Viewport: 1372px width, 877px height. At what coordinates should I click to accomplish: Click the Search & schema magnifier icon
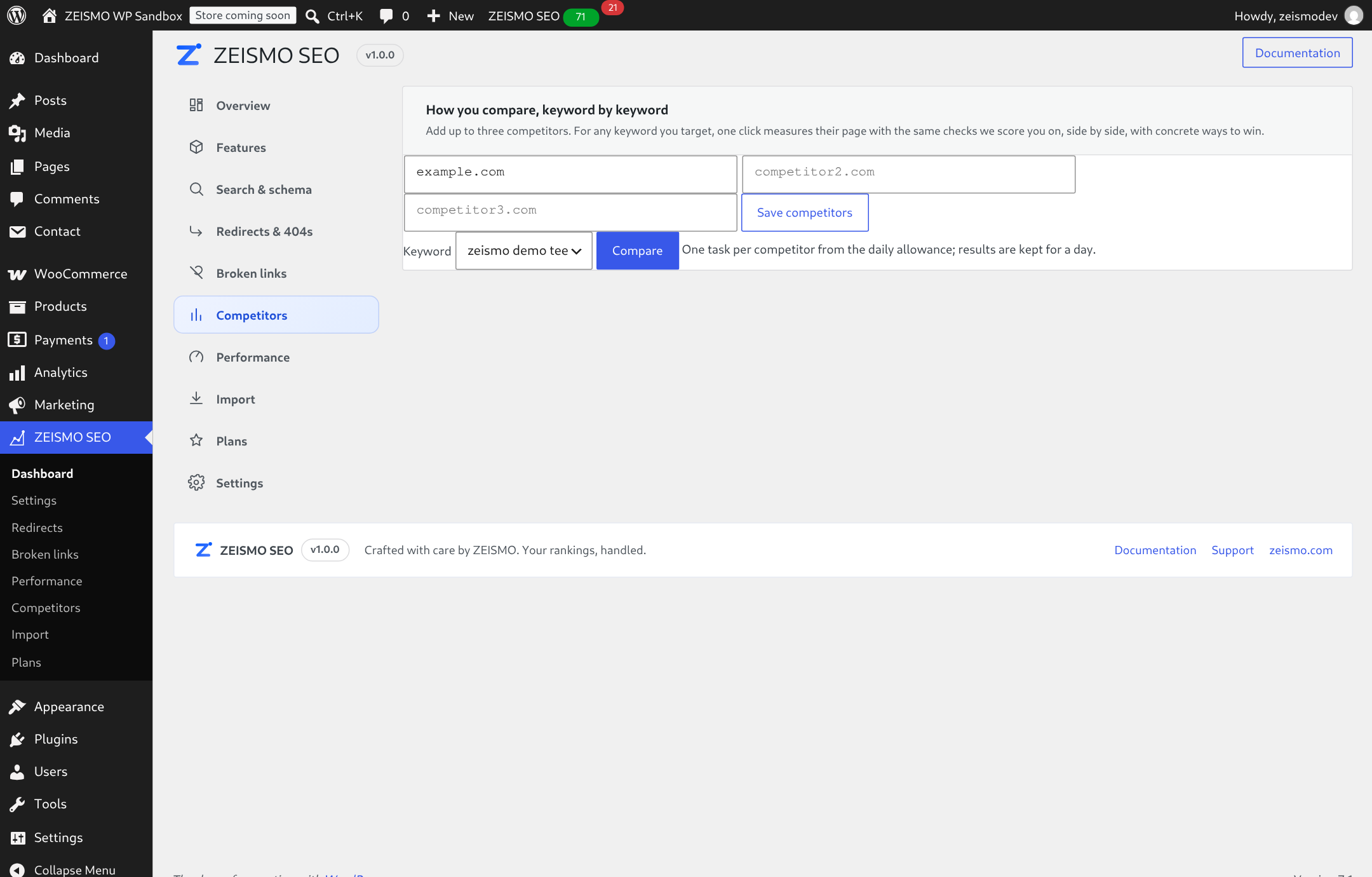click(196, 189)
